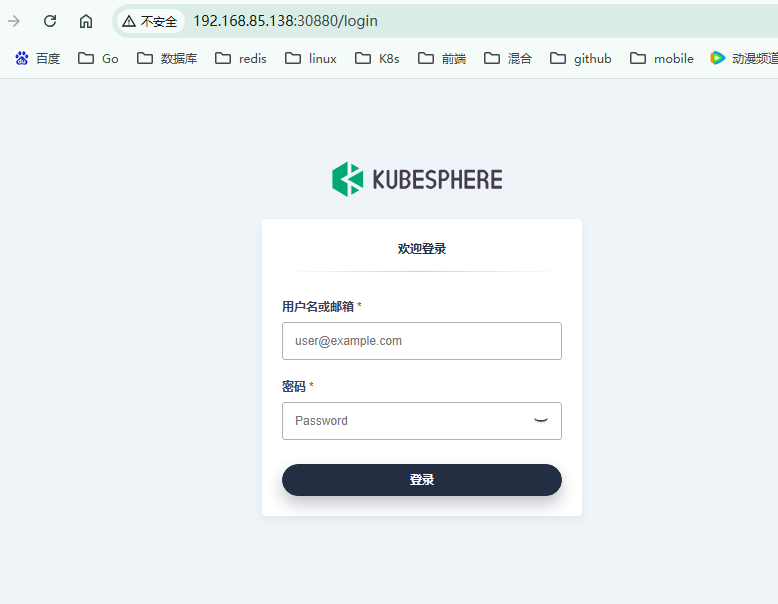
Task: Open the 百度 bookmark
Action: click(38, 59)
